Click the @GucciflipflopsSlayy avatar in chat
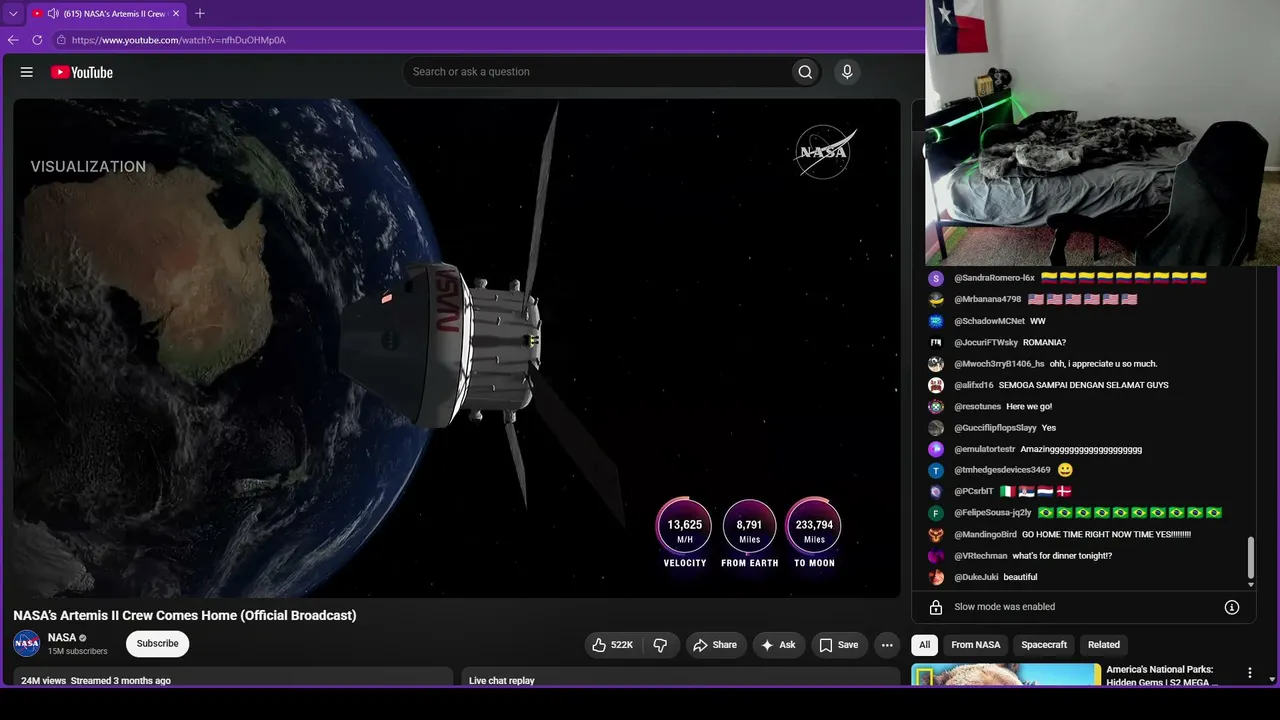 [x=936, y=428]
